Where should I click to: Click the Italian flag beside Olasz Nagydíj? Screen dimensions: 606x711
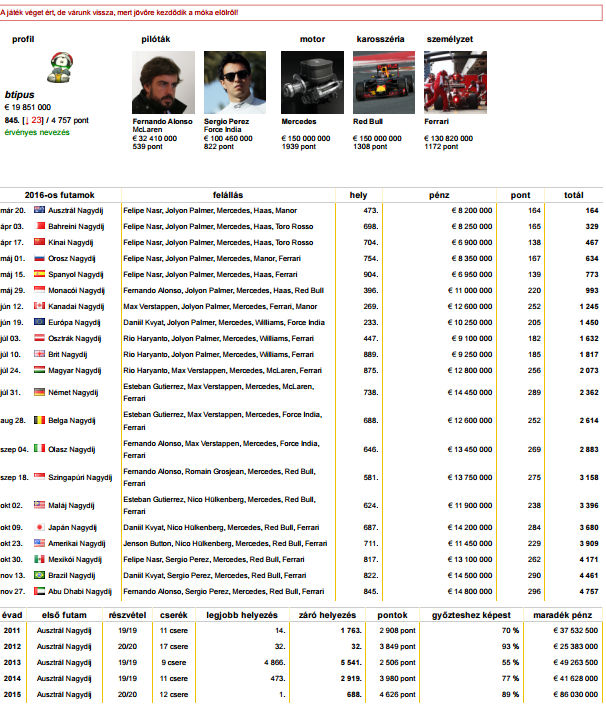click(x=39, y=448)
